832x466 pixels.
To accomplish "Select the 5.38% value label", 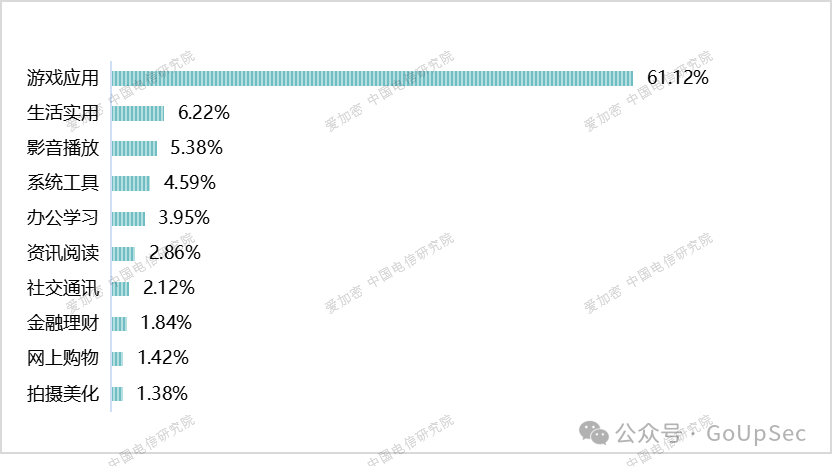I will click(196, 148).
